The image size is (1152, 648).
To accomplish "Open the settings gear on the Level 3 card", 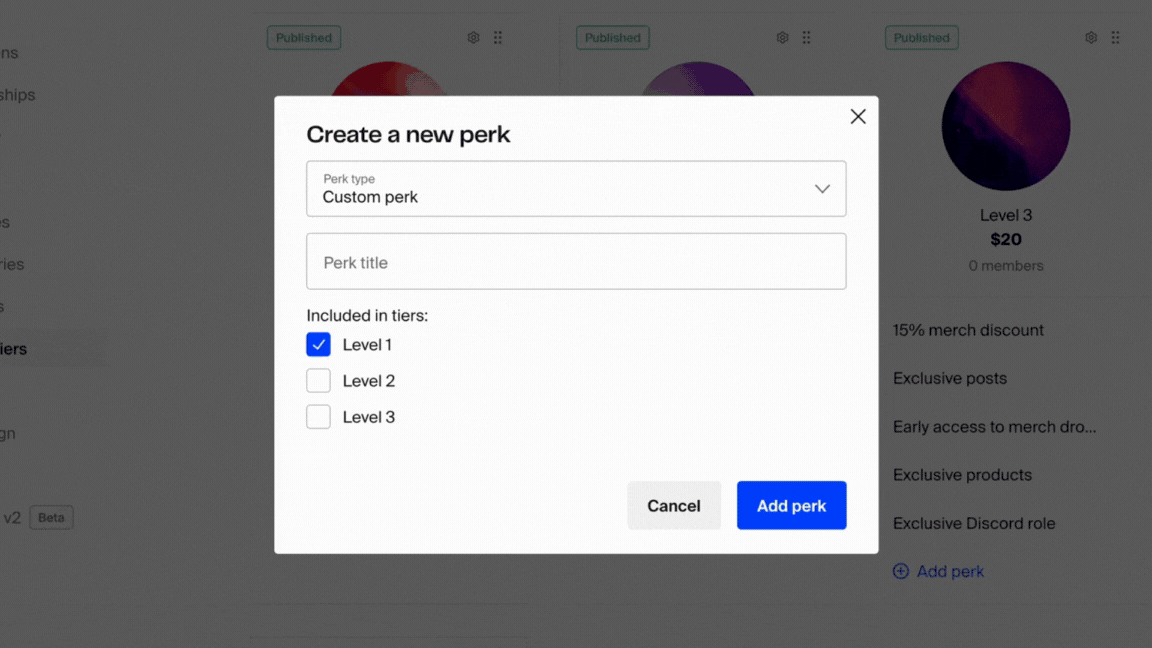I will 1091,37.
